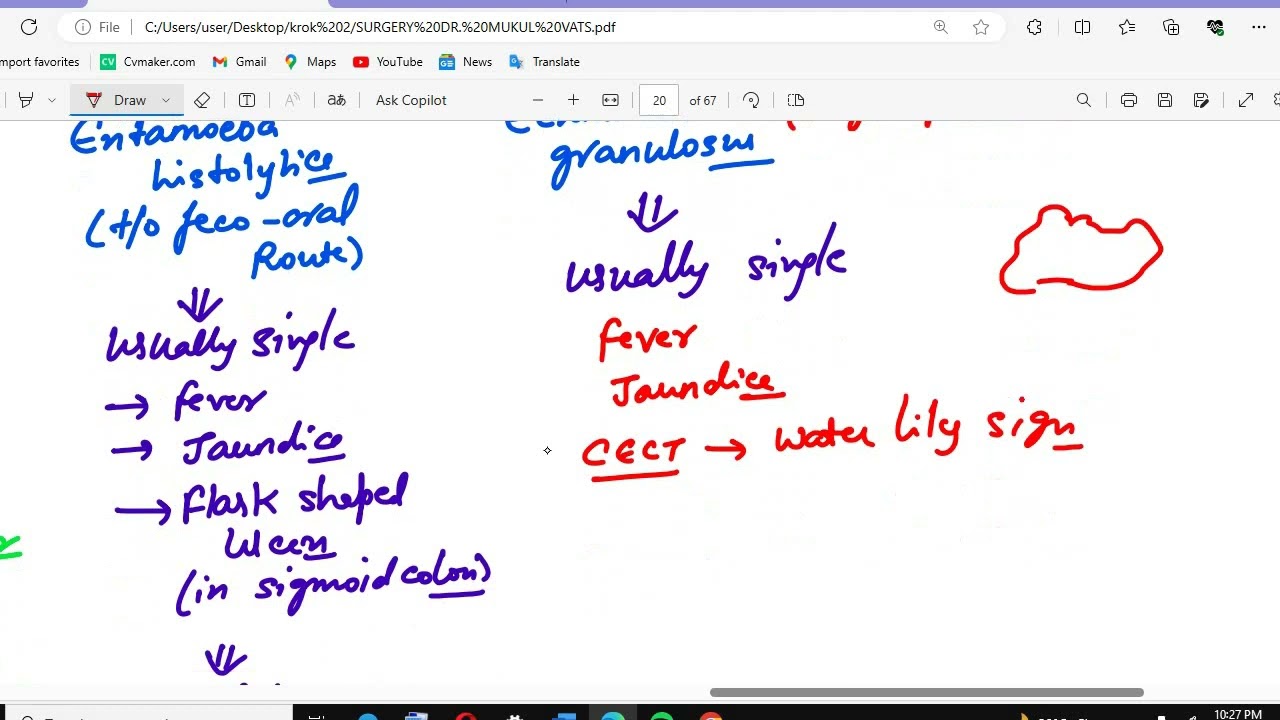Zoom out with the minus button
Viewport: 1280px width, 720px height.
(538, 100)
